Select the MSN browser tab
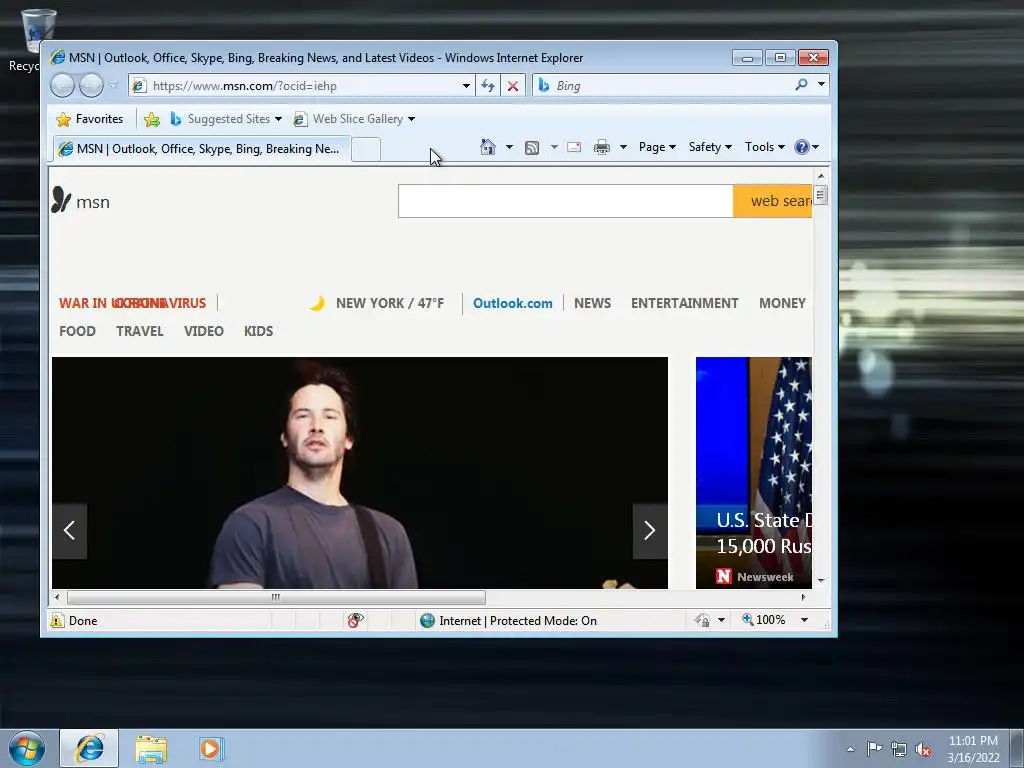The image size is (1024, 768). coord(201,149)
